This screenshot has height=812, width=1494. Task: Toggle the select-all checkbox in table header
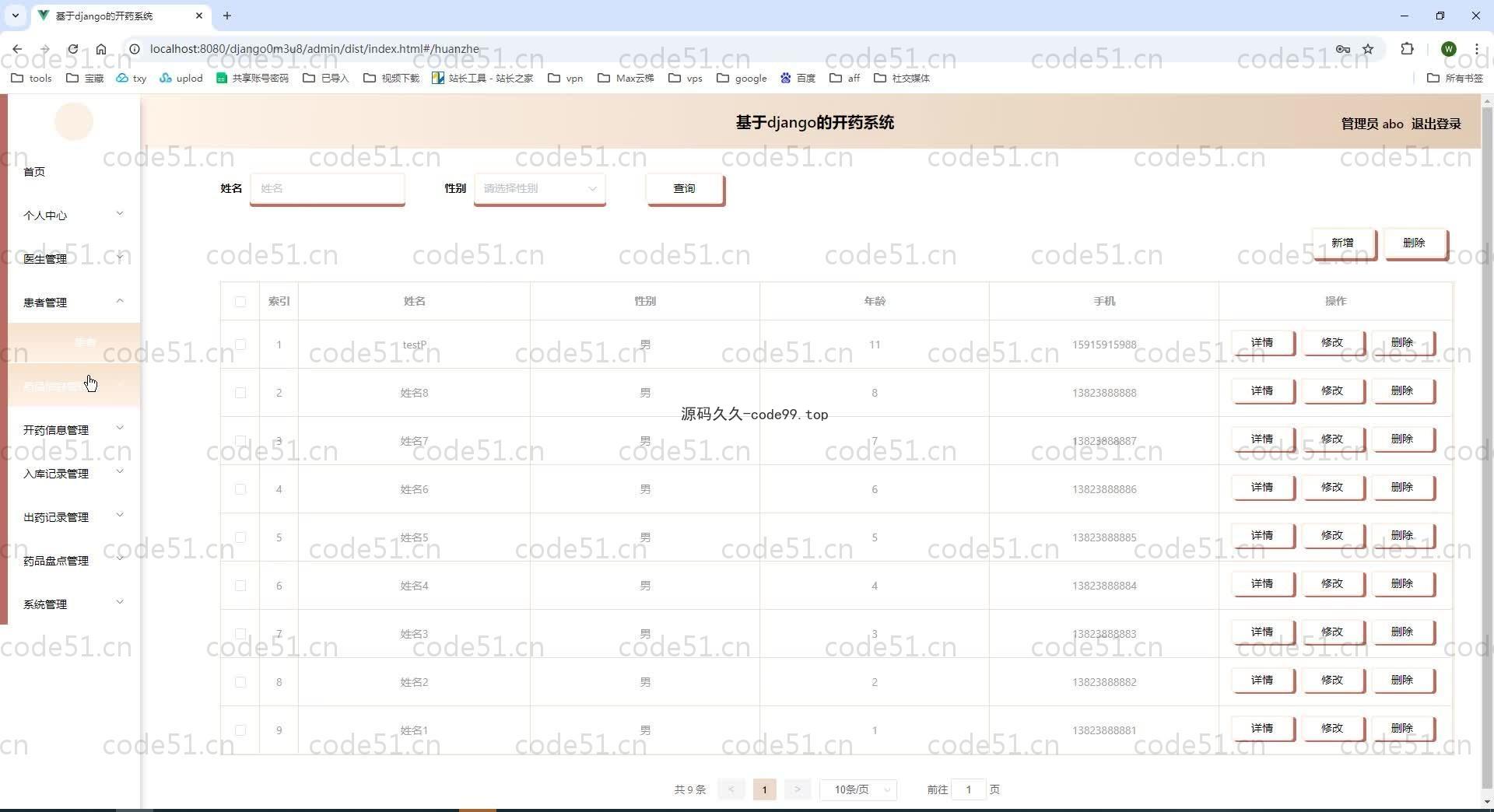(240, 302)
